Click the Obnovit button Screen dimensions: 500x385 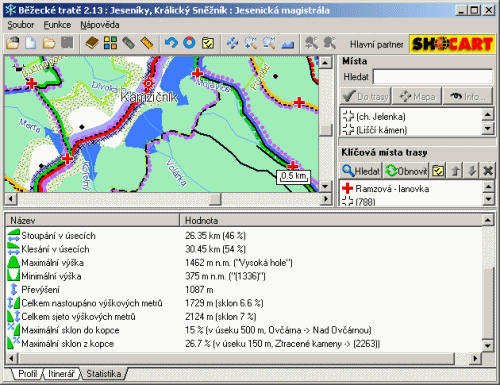click(406, 171)
